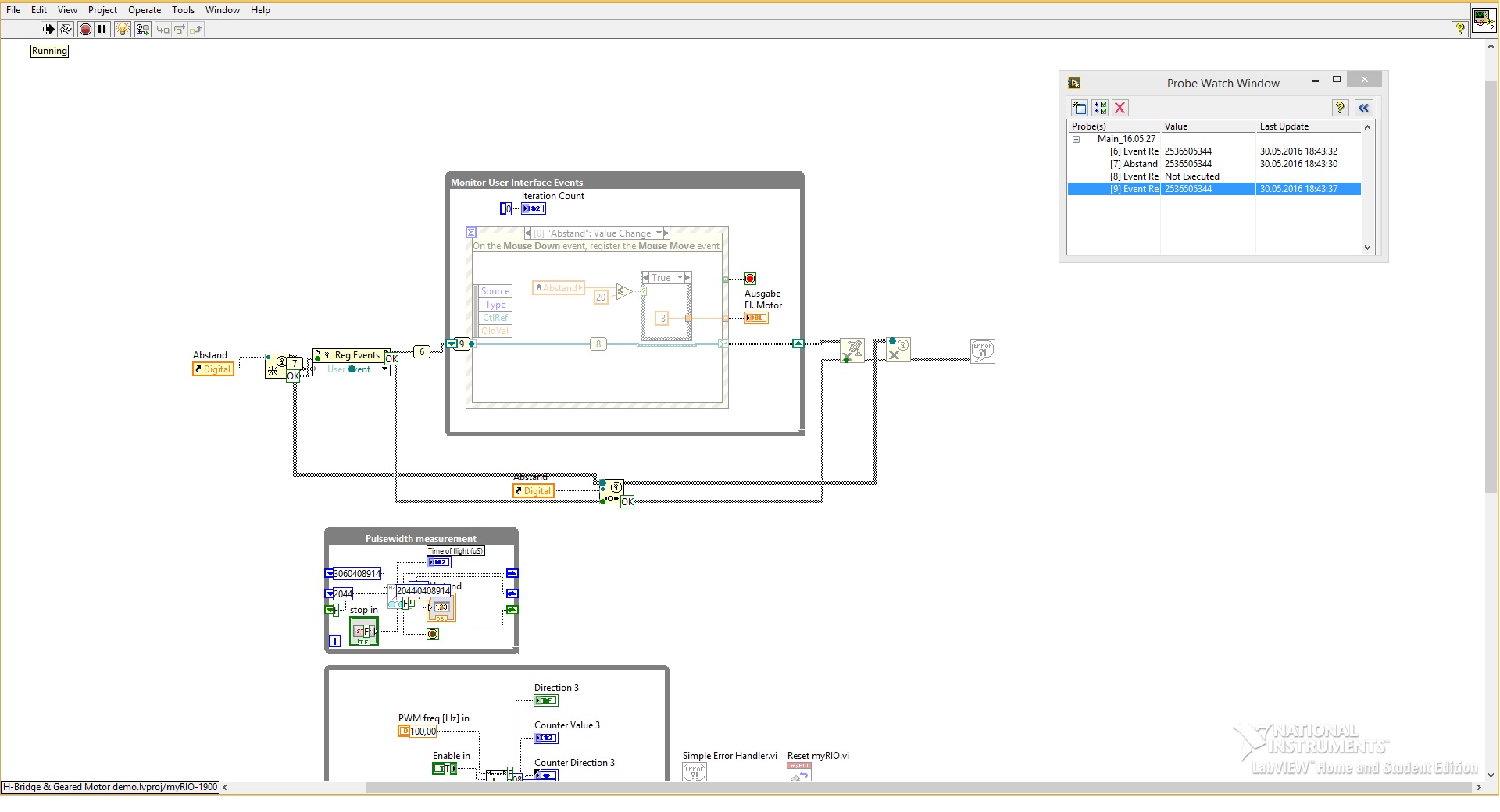Open the True case structure selector

pyautogui.click(x=680, y=278)
